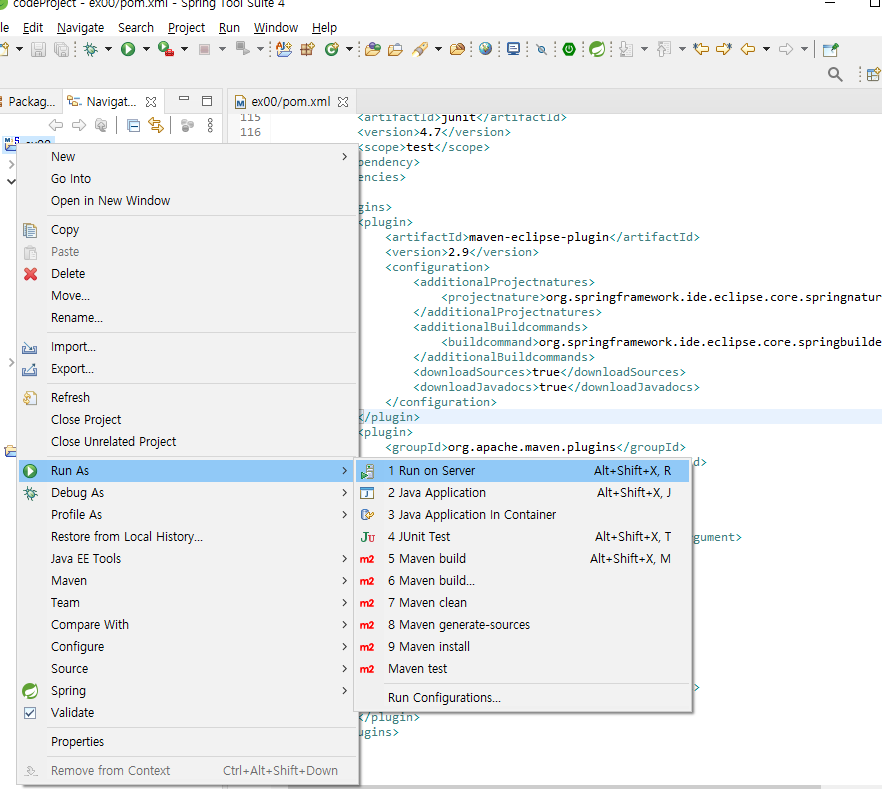882x789 pixels.
Task: Close the ex00/pom.xml editor tab
Action: (343, 102)
